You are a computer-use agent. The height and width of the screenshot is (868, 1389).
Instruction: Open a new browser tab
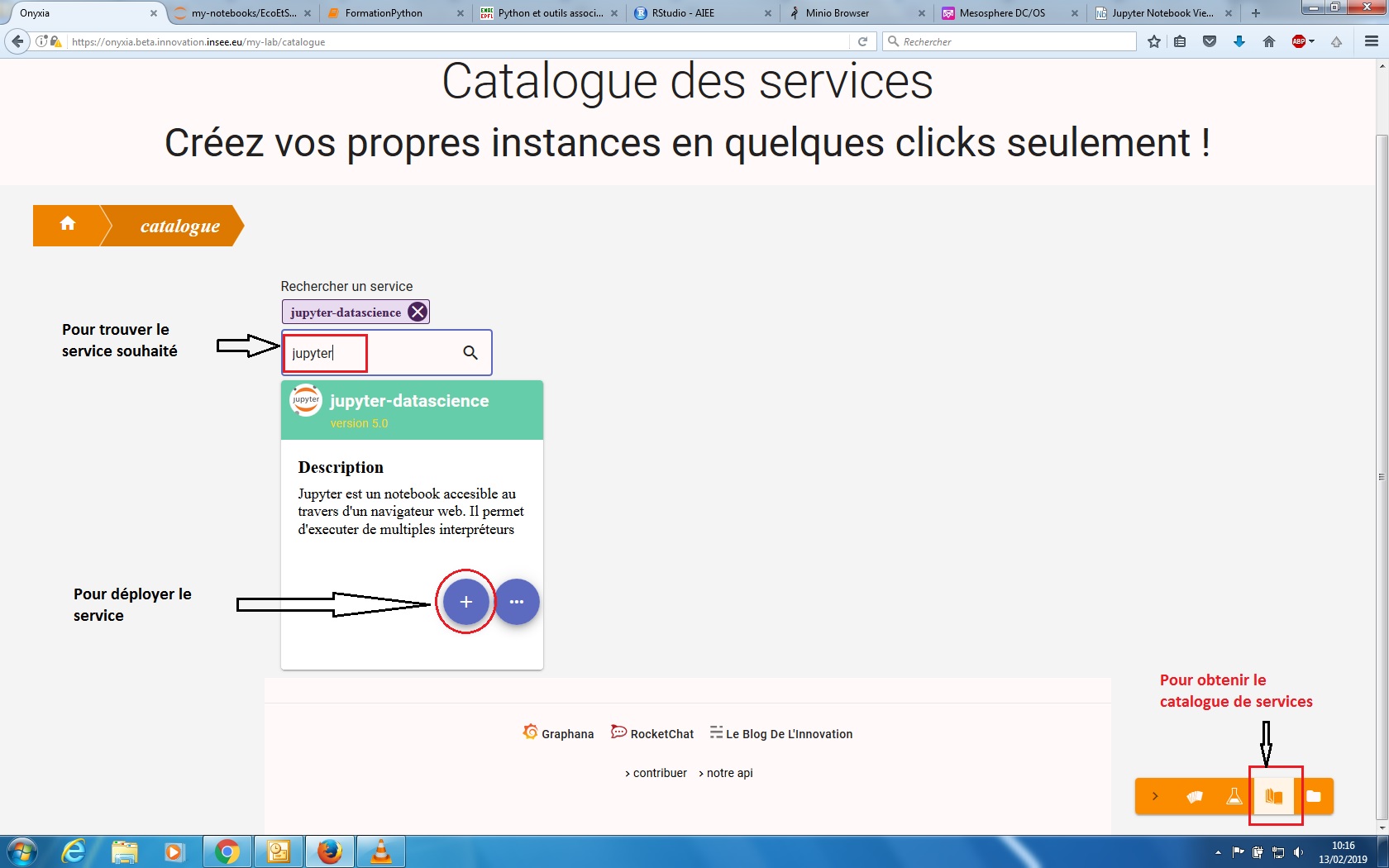[x=1256, y=13]
